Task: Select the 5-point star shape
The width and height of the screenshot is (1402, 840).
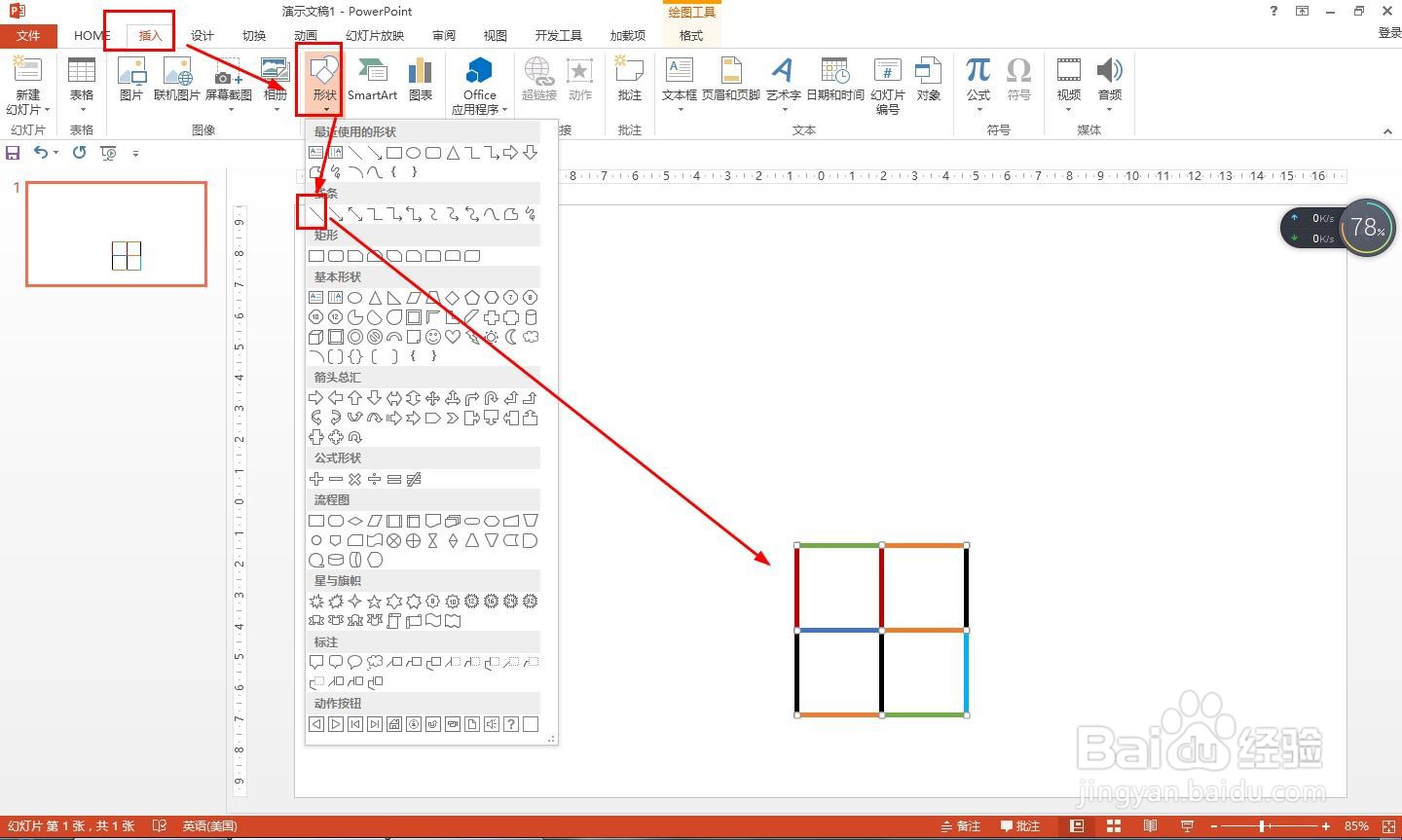Action: pos(375,602)
